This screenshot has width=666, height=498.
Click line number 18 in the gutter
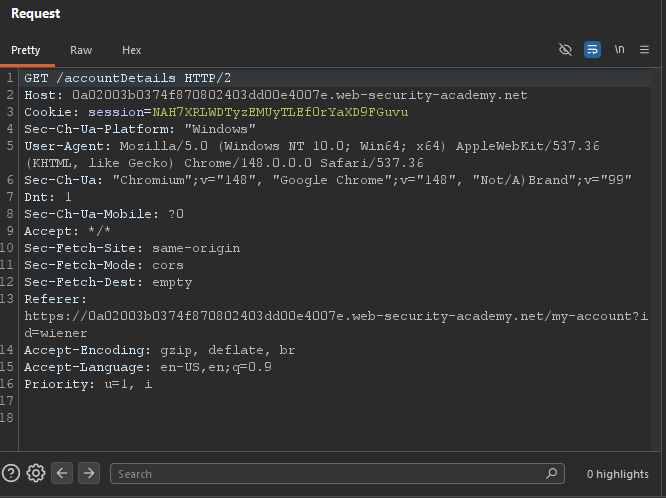[7, 418]
